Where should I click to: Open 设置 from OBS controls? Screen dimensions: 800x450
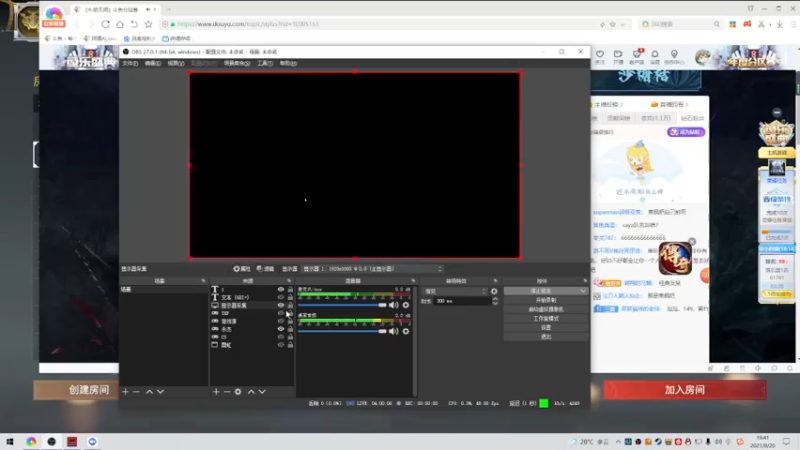tap(545, 328)
